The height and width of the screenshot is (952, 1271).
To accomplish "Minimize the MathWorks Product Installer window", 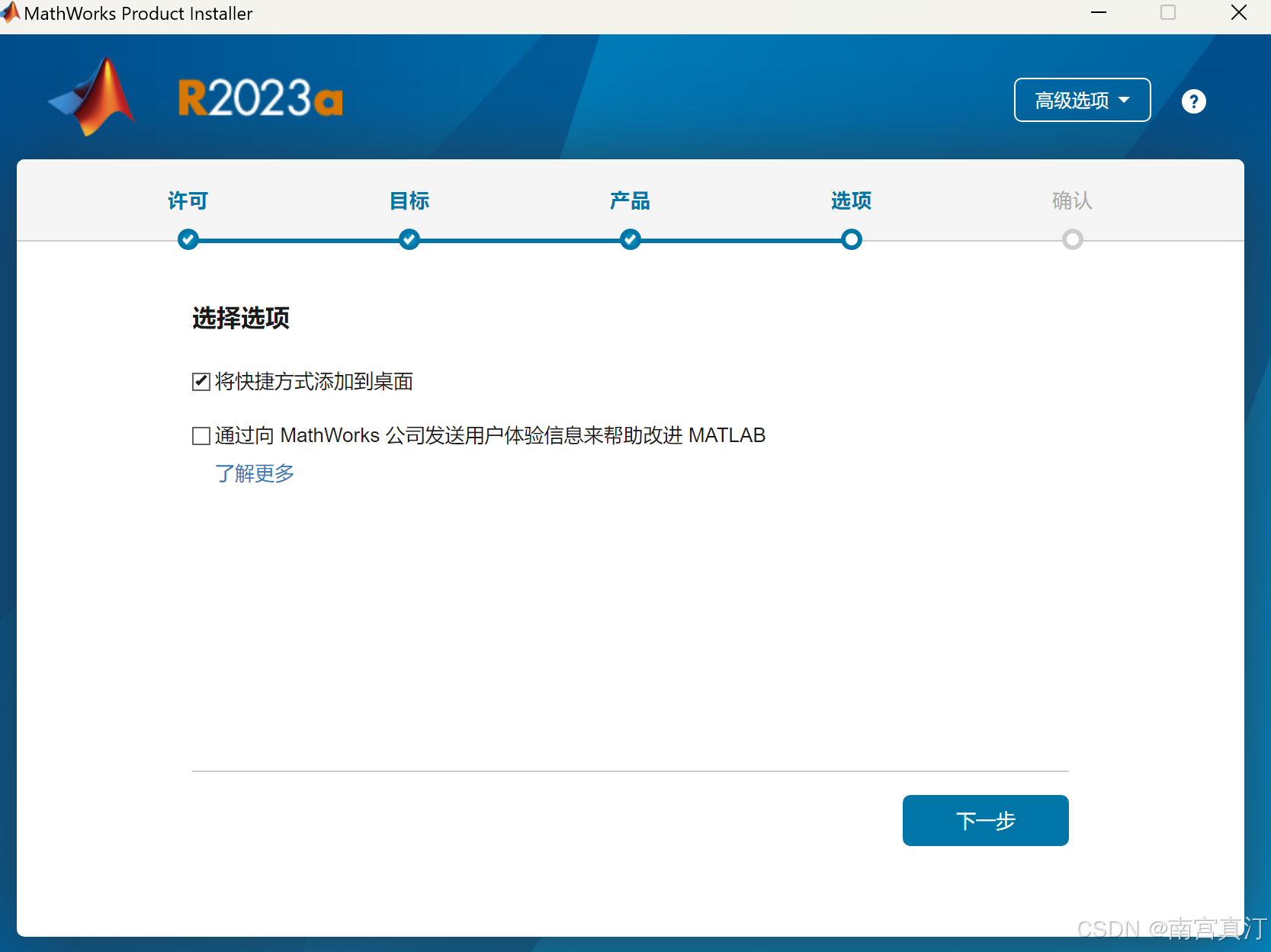I will (x=1099, y=13).
